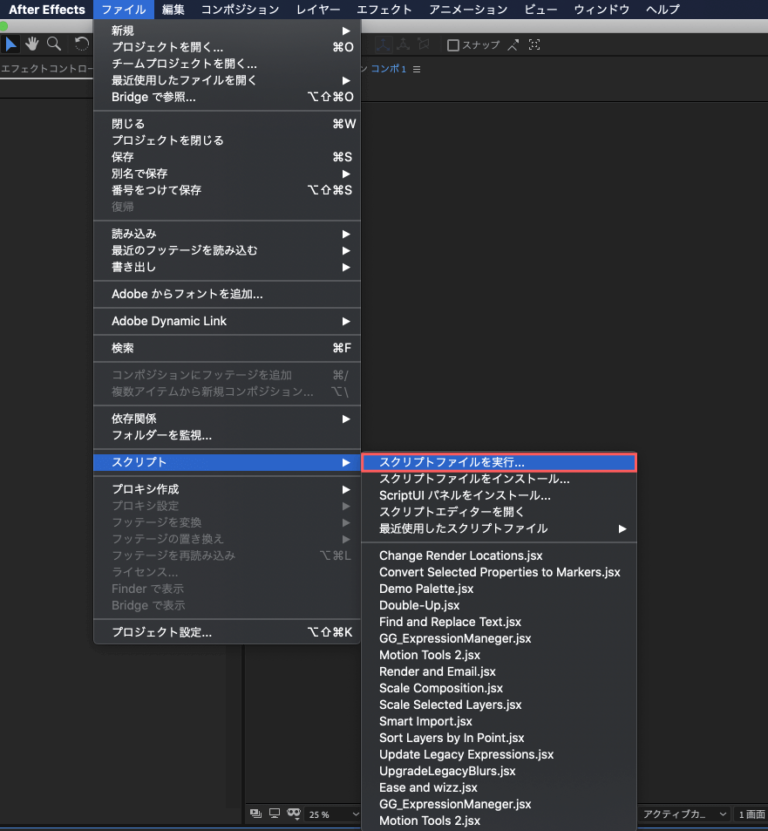Expand the 依存関係 submenu
The width and height of the screenshot is (768, 831).
(227, 419)
